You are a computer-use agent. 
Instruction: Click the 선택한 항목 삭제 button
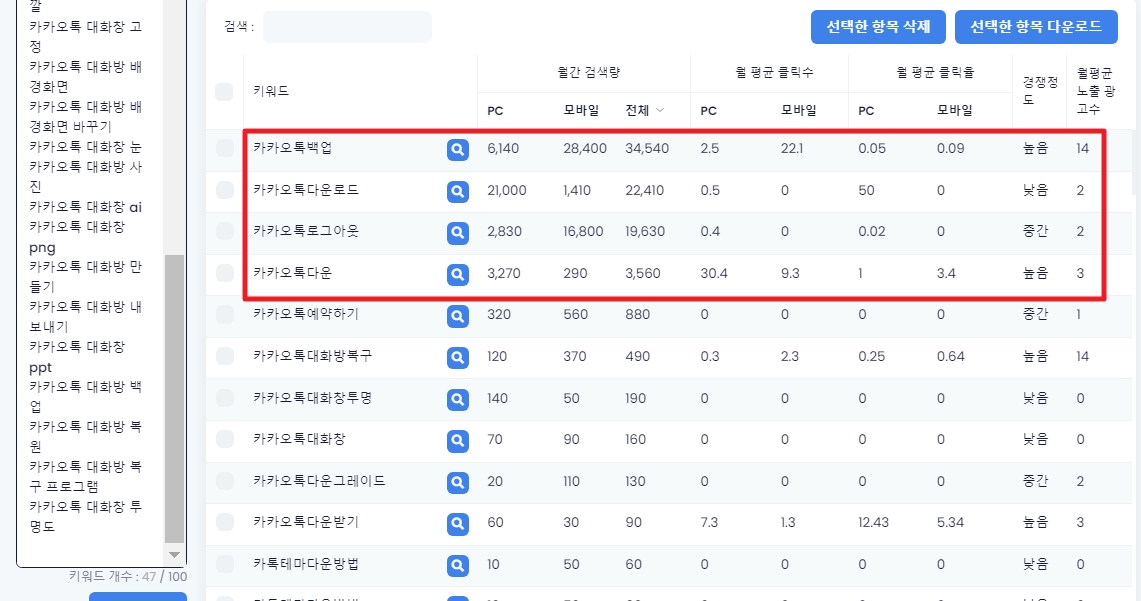[877, 26]
